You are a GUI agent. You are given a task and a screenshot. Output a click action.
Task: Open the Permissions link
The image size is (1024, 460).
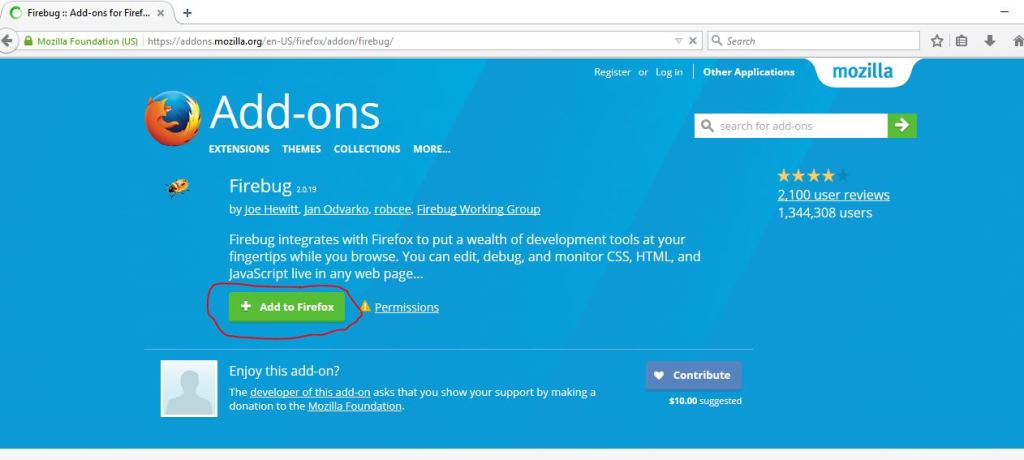[x=407, y=307]
